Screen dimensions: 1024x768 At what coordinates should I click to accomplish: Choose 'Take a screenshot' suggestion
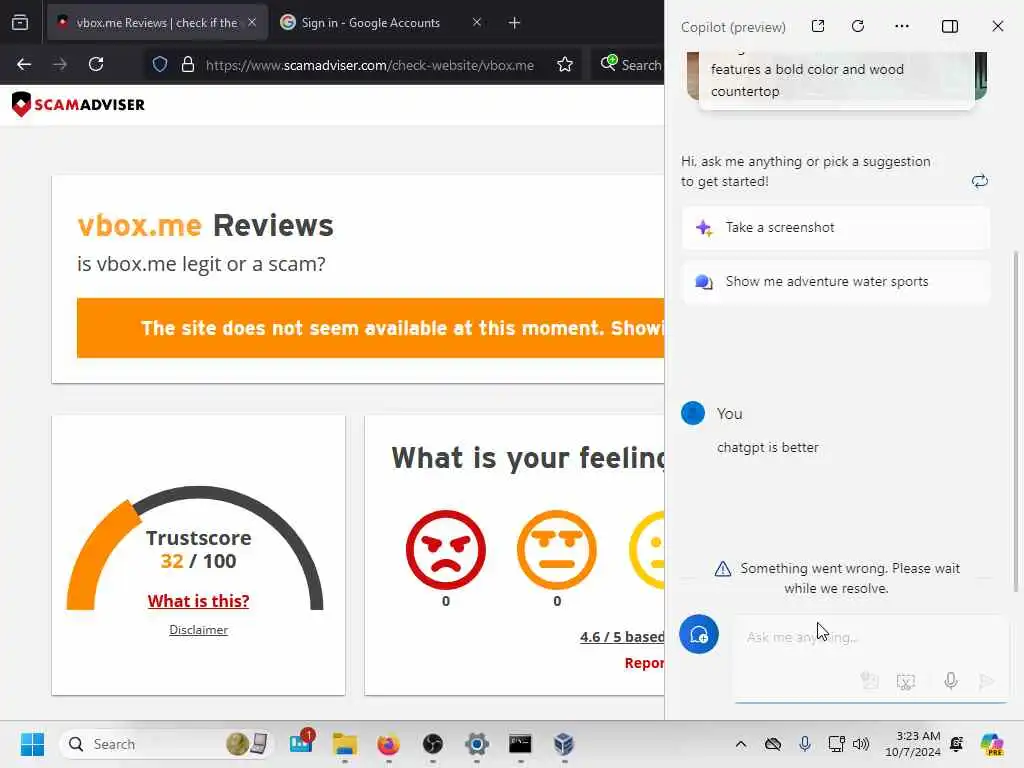pyautogui.click(x=836, y=227)
